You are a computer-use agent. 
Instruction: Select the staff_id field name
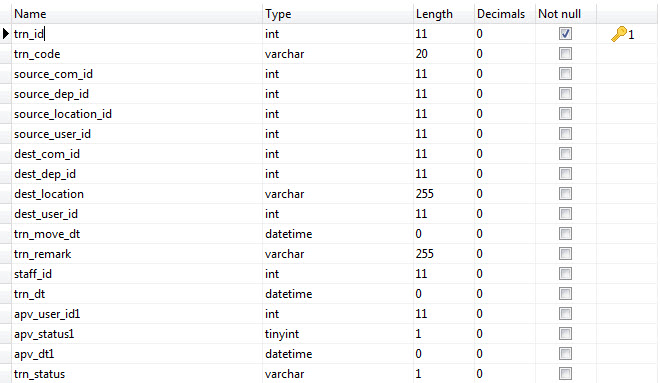coord(137,274)
